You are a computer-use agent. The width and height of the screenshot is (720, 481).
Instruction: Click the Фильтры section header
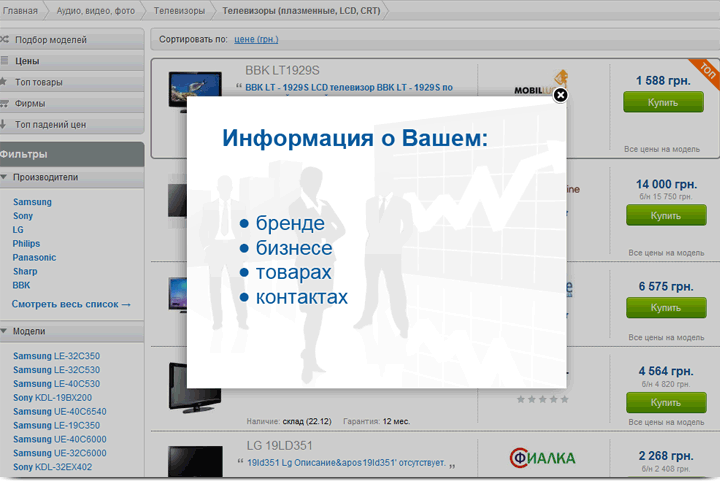pyautogui.click(x=72, y=154)
